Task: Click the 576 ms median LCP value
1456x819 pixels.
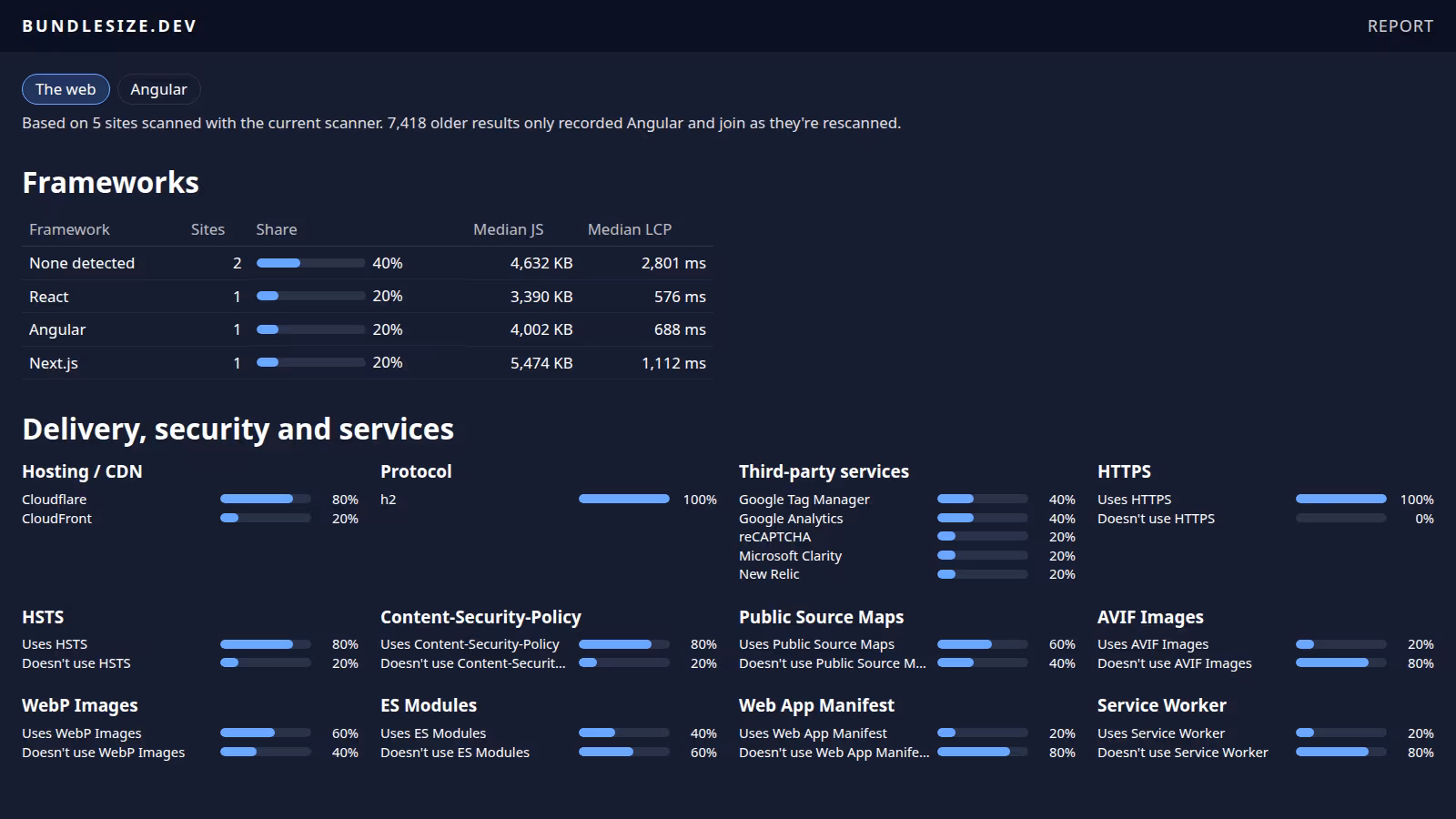Action: tap(680, 297)
